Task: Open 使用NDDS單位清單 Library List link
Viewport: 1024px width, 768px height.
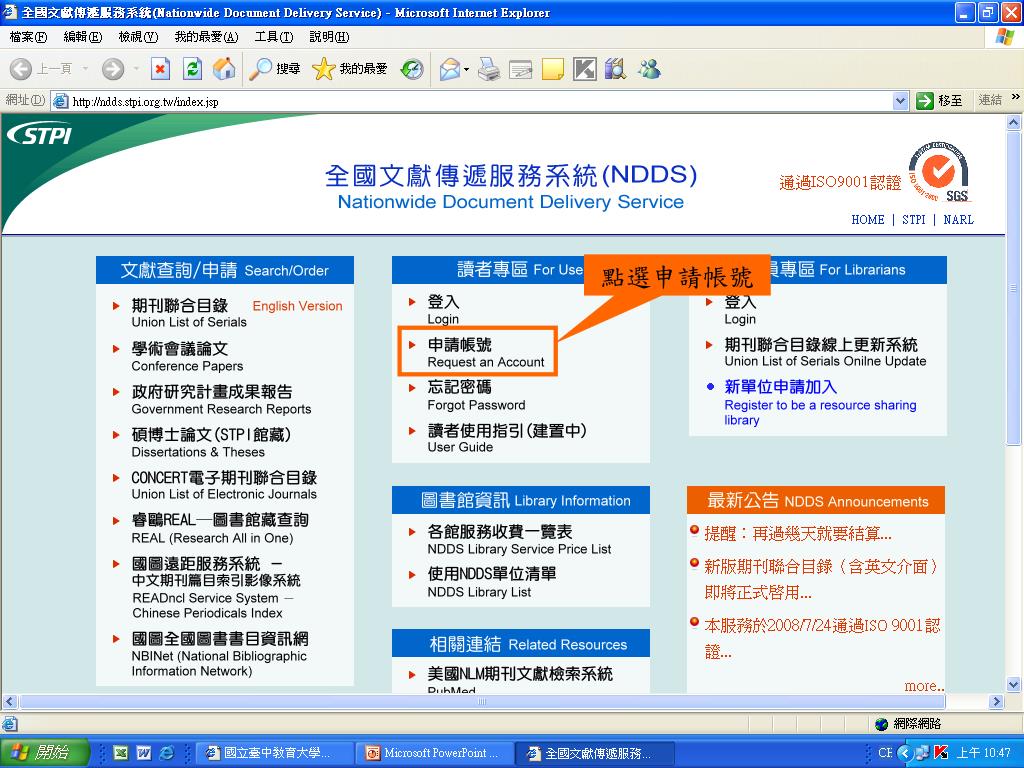Action: [492, 583]
